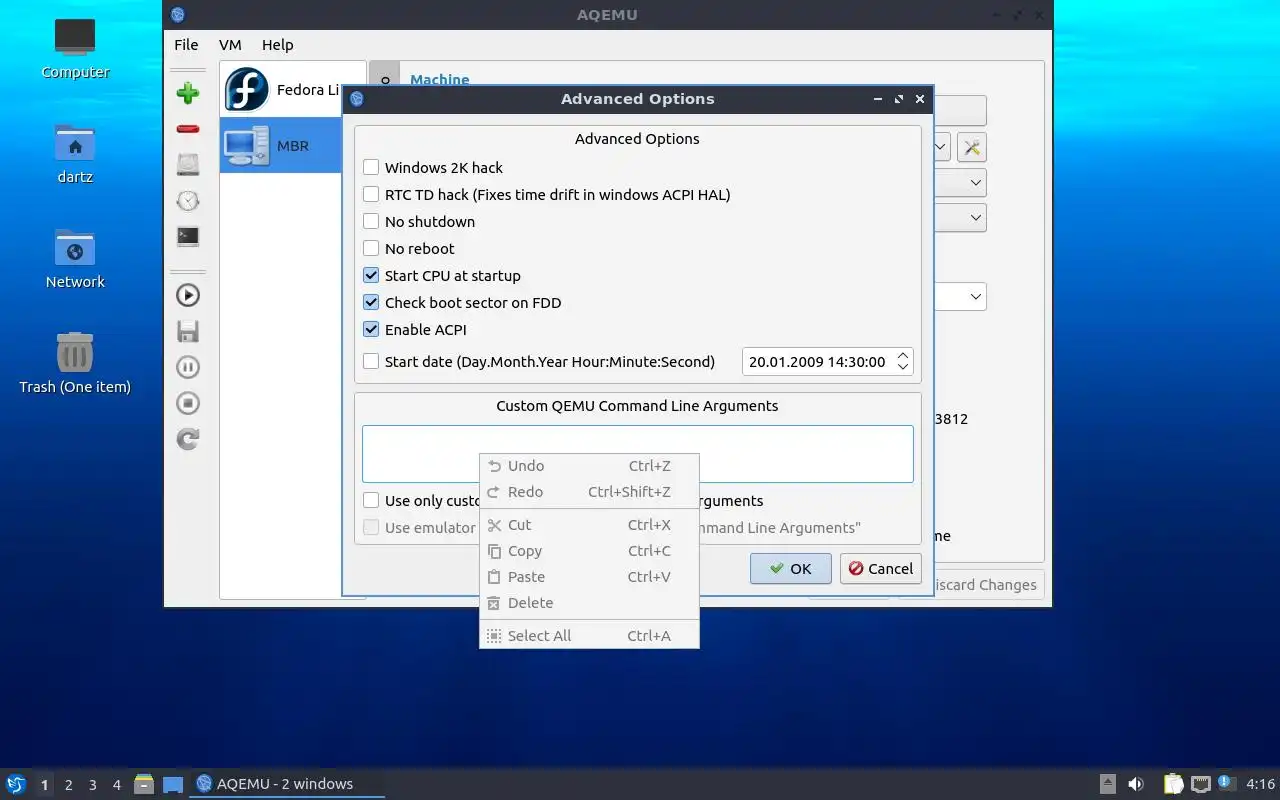Toggle the Start date checkbox

(371, 362)
